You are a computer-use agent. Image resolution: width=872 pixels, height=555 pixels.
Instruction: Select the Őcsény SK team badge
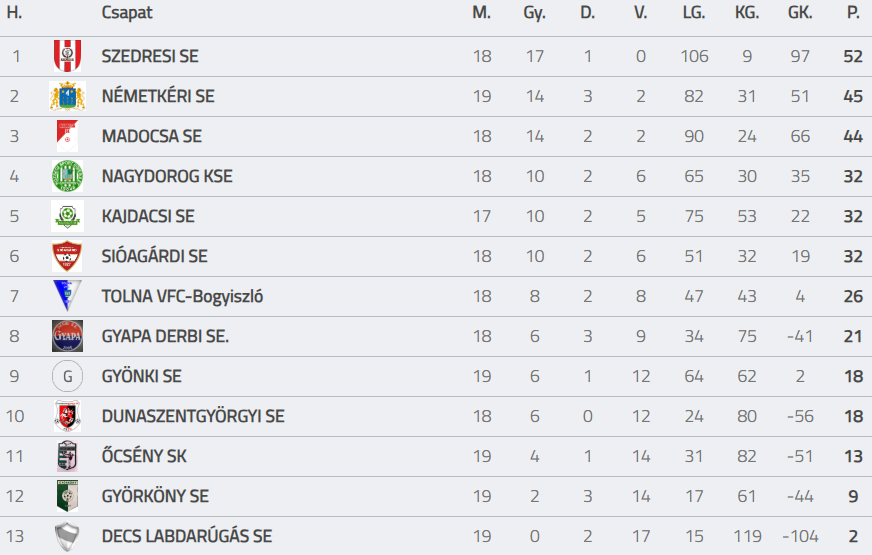tap(67, 456)
